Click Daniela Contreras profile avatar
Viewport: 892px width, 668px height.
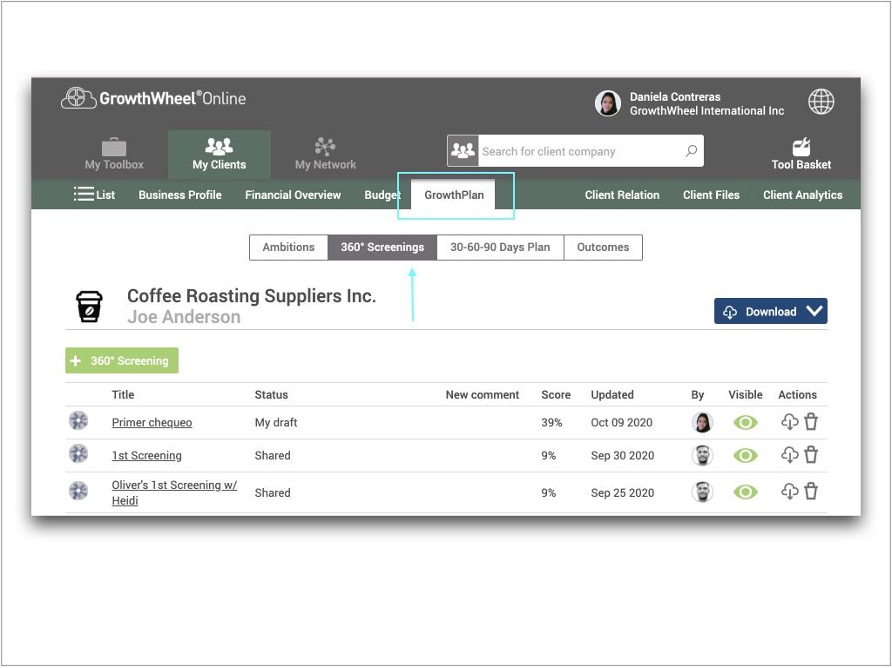click(x=608, y=104)
